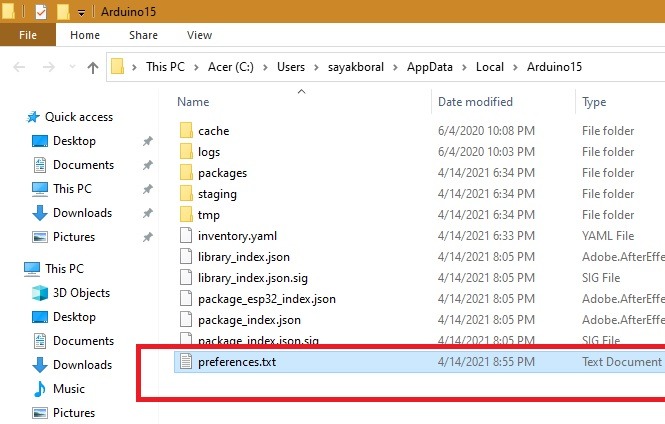This screenshot has width=665, height=424.
Task: Select Quick access in the sidebar
Action: pos(79,117)
